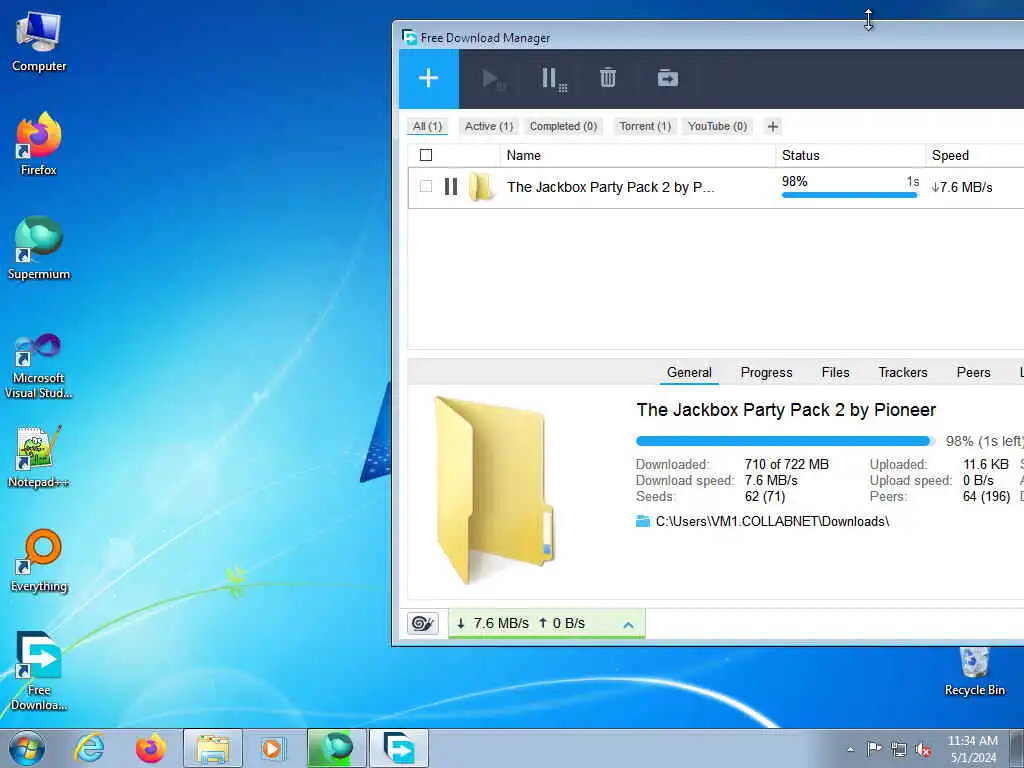Open Windows Explorer taskbar icon
Viewport: 1024px width, 768px height.
pos(213,748)
